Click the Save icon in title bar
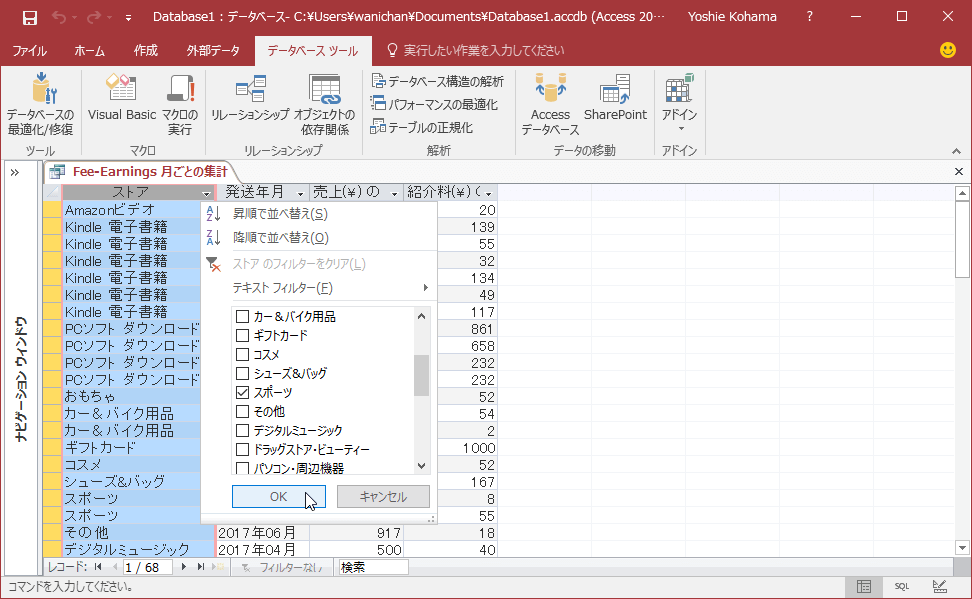Screen dimensions: 972x599 point(29,17)
